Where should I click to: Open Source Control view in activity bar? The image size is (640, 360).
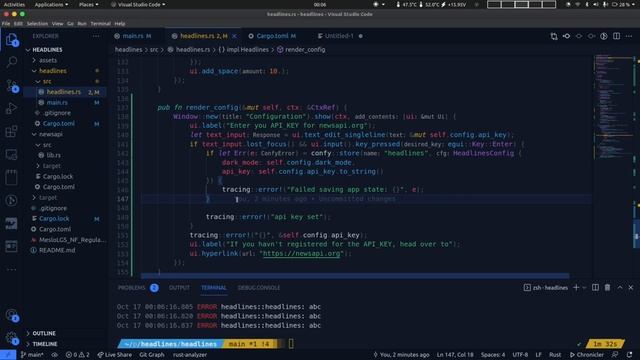(11, 85)
